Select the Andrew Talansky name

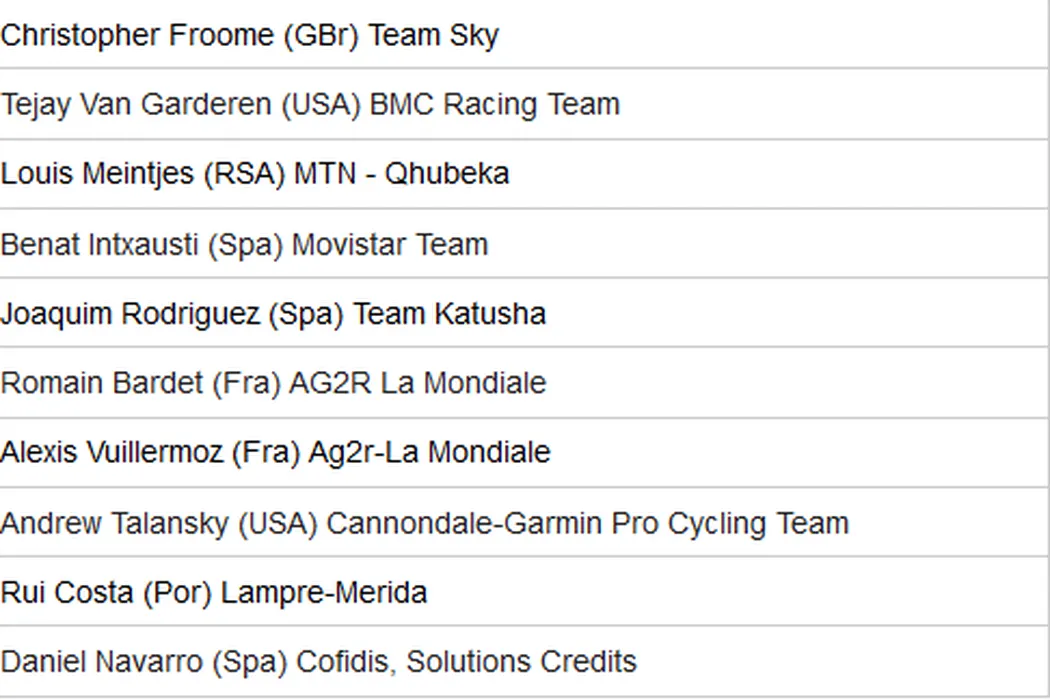pos(113,523)
